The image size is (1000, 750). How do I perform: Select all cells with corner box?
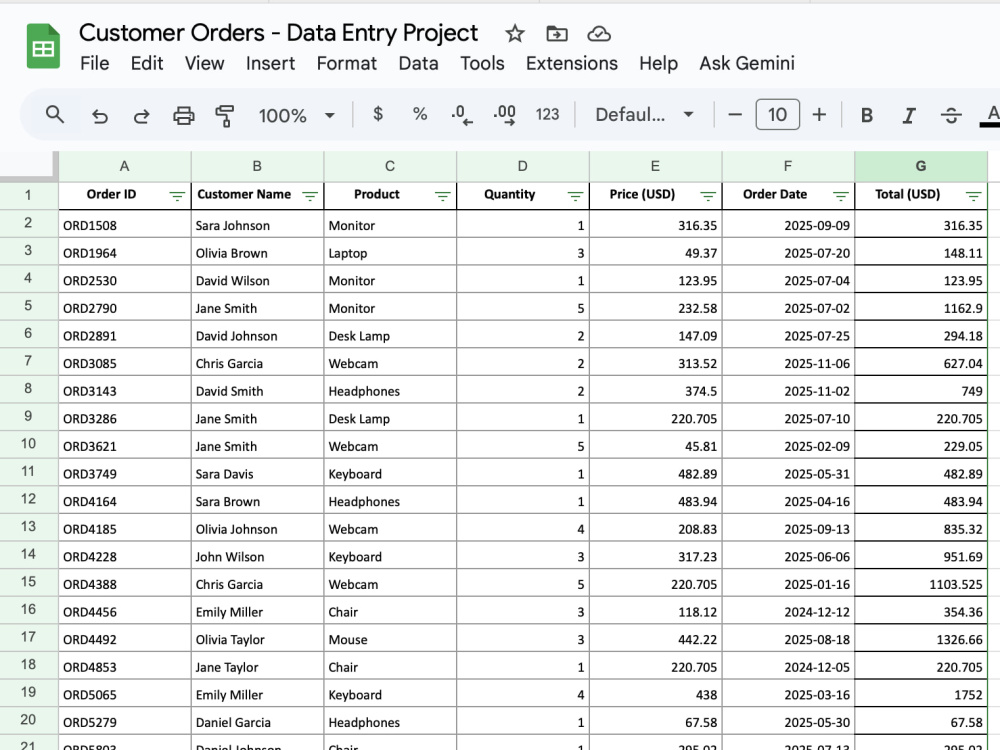[x=29, y=166]
